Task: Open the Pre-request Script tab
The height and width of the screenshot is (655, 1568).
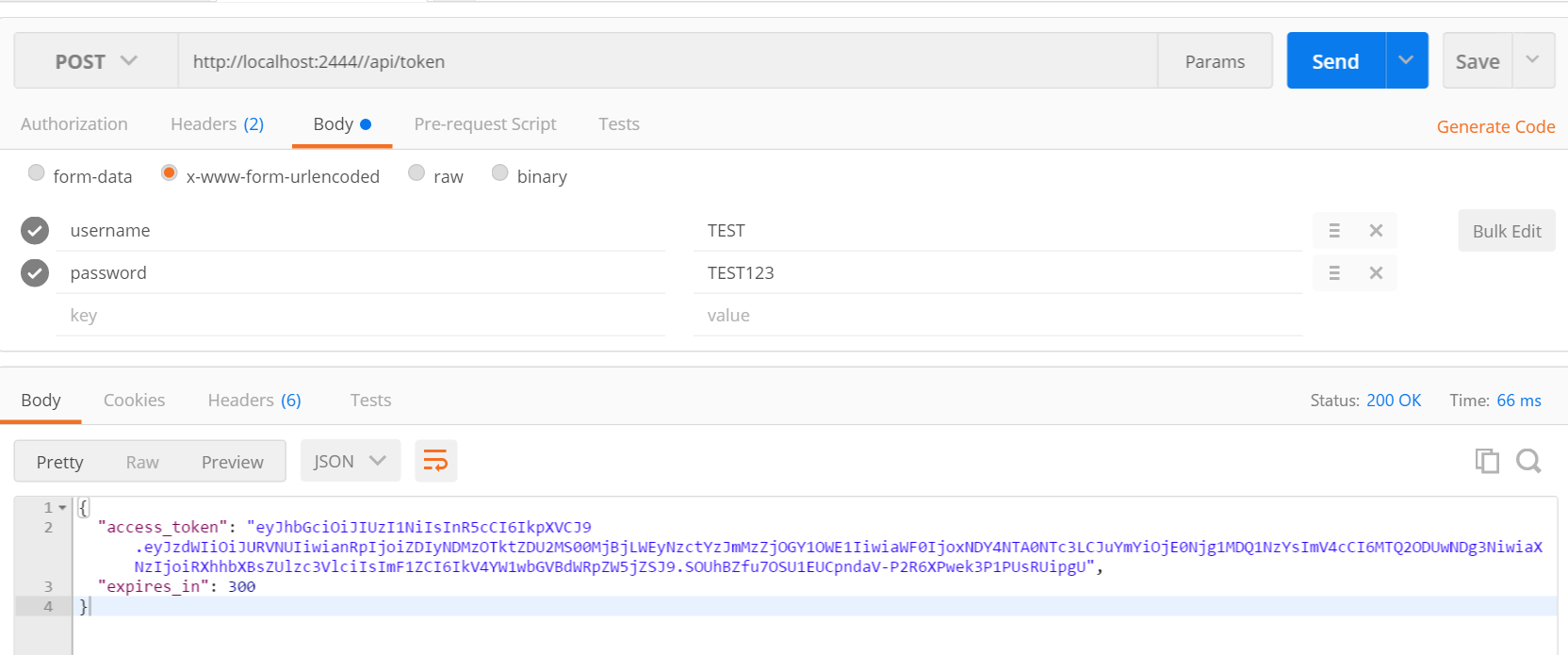Action: click(485, 124)
